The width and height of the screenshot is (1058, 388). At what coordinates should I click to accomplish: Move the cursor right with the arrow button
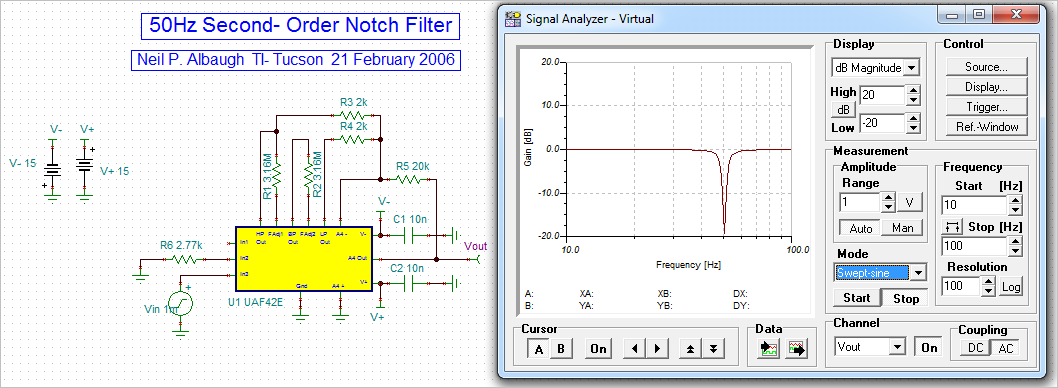click(x=657, y=349)
